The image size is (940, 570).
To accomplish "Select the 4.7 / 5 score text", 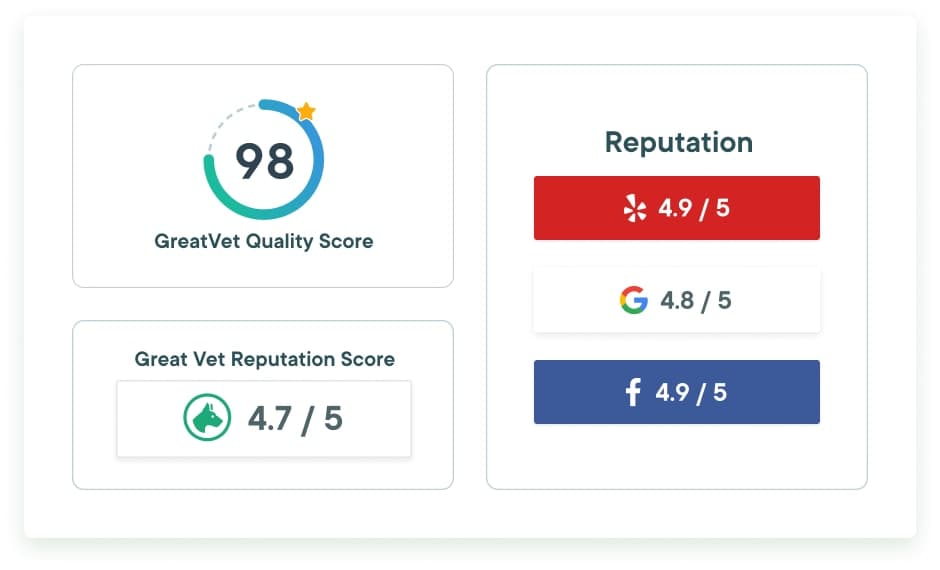I will coord(295,418).
